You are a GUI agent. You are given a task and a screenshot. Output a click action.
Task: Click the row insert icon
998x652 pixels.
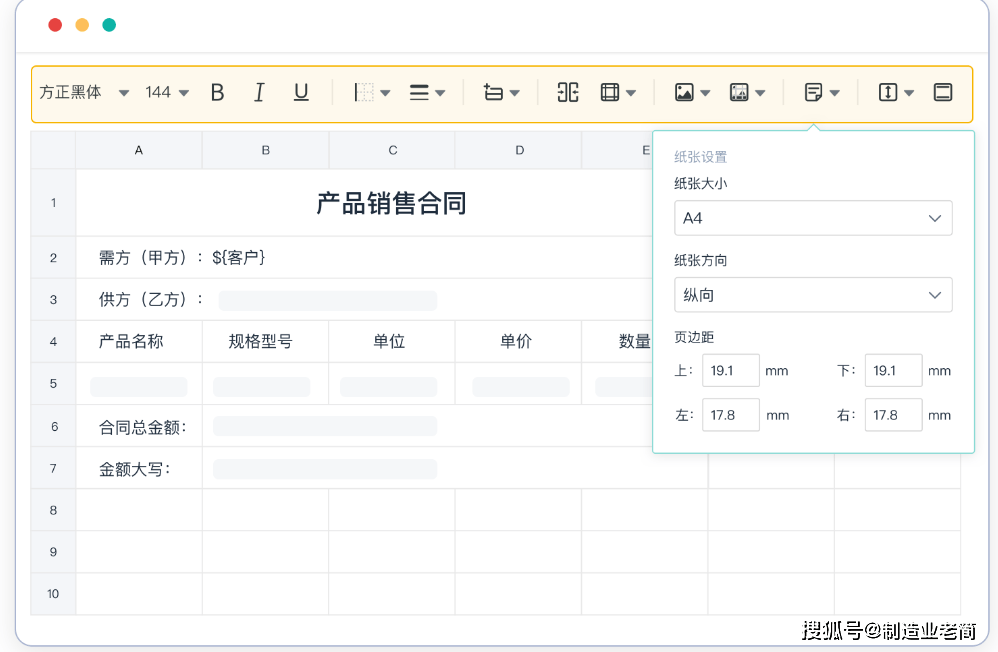493,93
